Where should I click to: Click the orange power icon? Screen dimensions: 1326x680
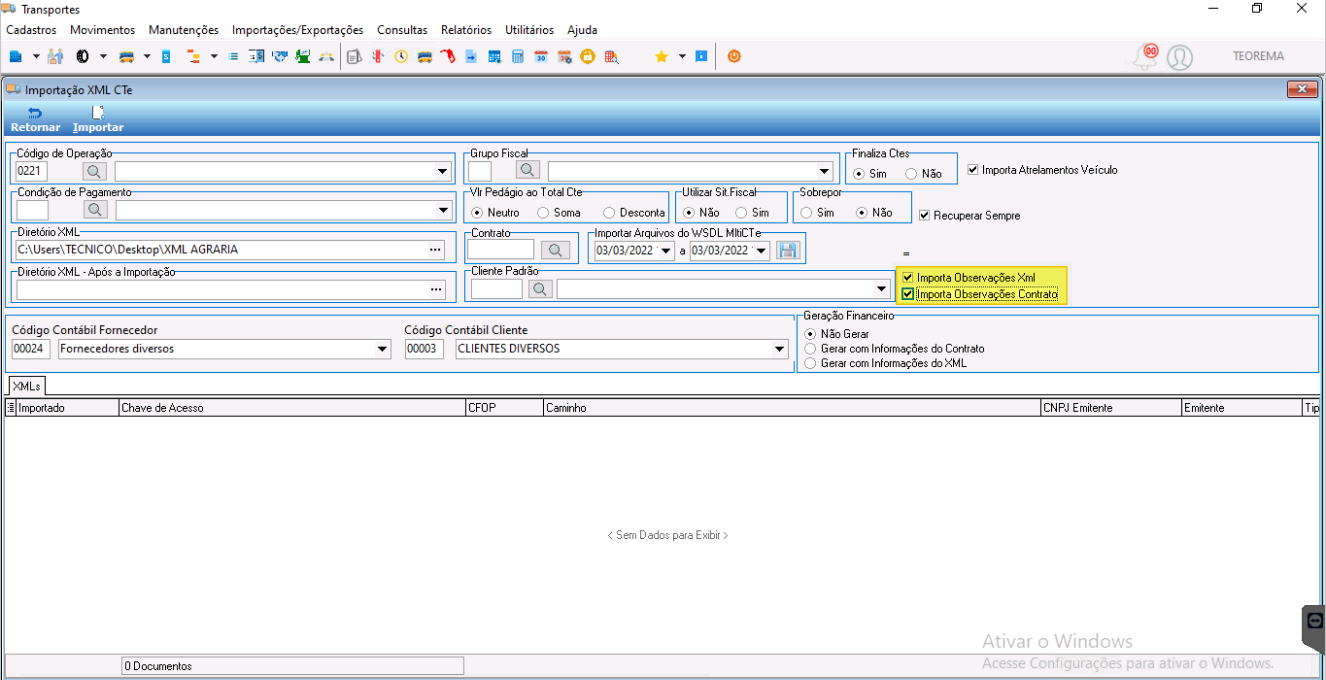pyautogui.click(x=734, y=56)
